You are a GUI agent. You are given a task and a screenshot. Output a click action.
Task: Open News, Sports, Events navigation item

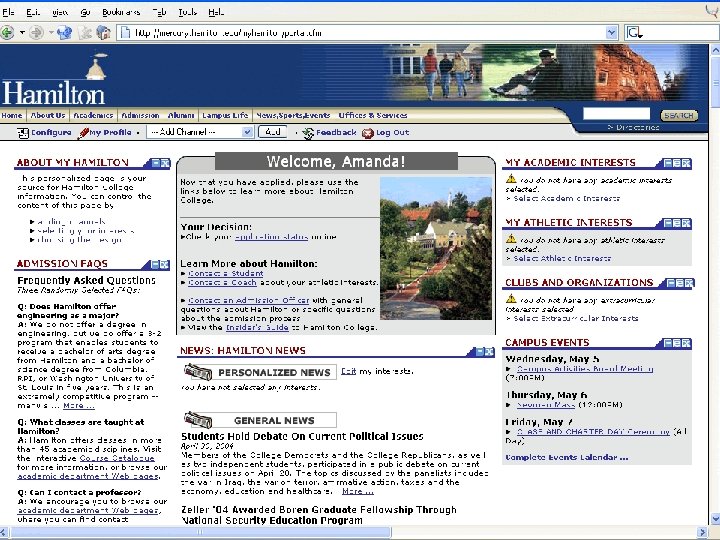293,115
